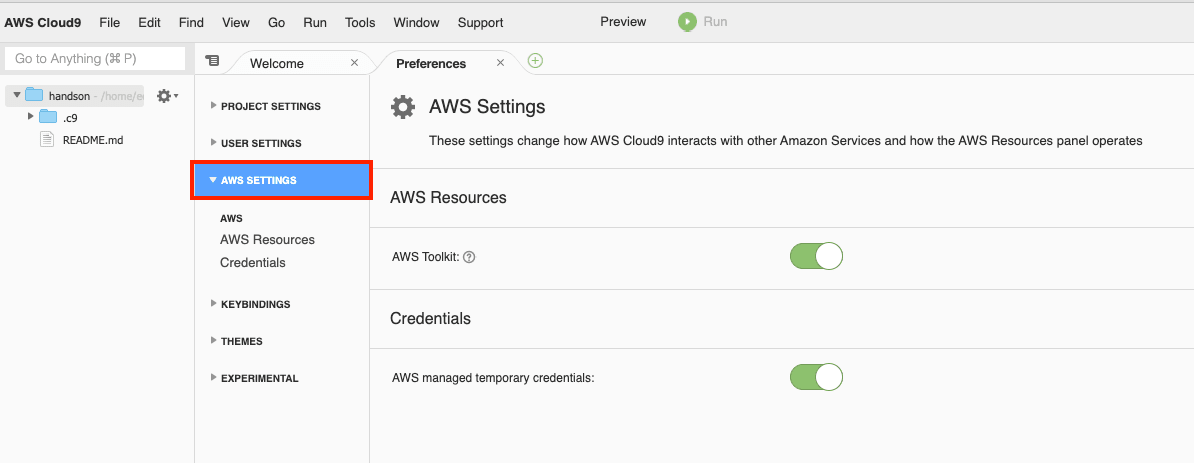Open the file tree gear settings icon

[165, 96]
